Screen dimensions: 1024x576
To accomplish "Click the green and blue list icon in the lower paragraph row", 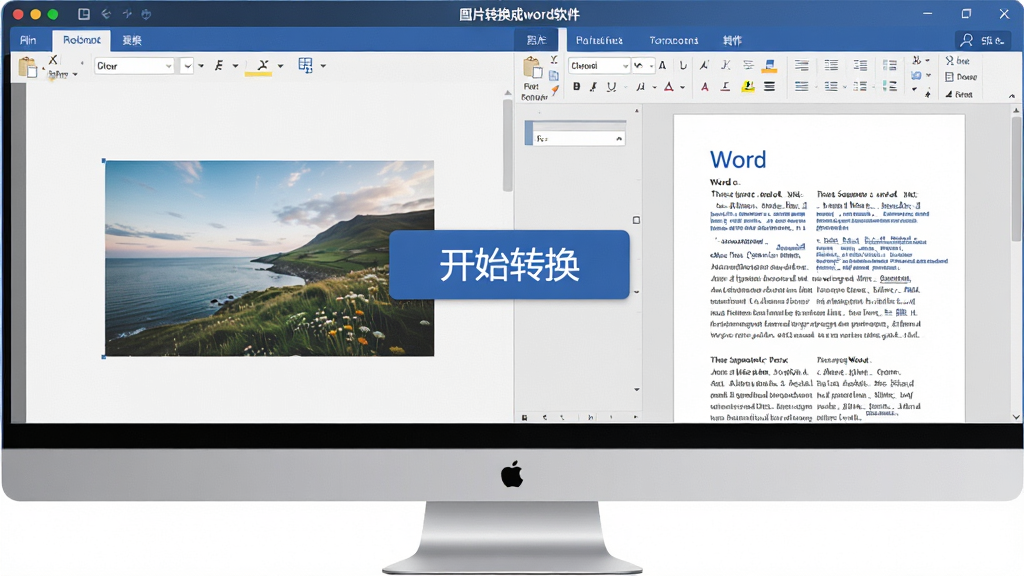I will [x=889, y=86].
